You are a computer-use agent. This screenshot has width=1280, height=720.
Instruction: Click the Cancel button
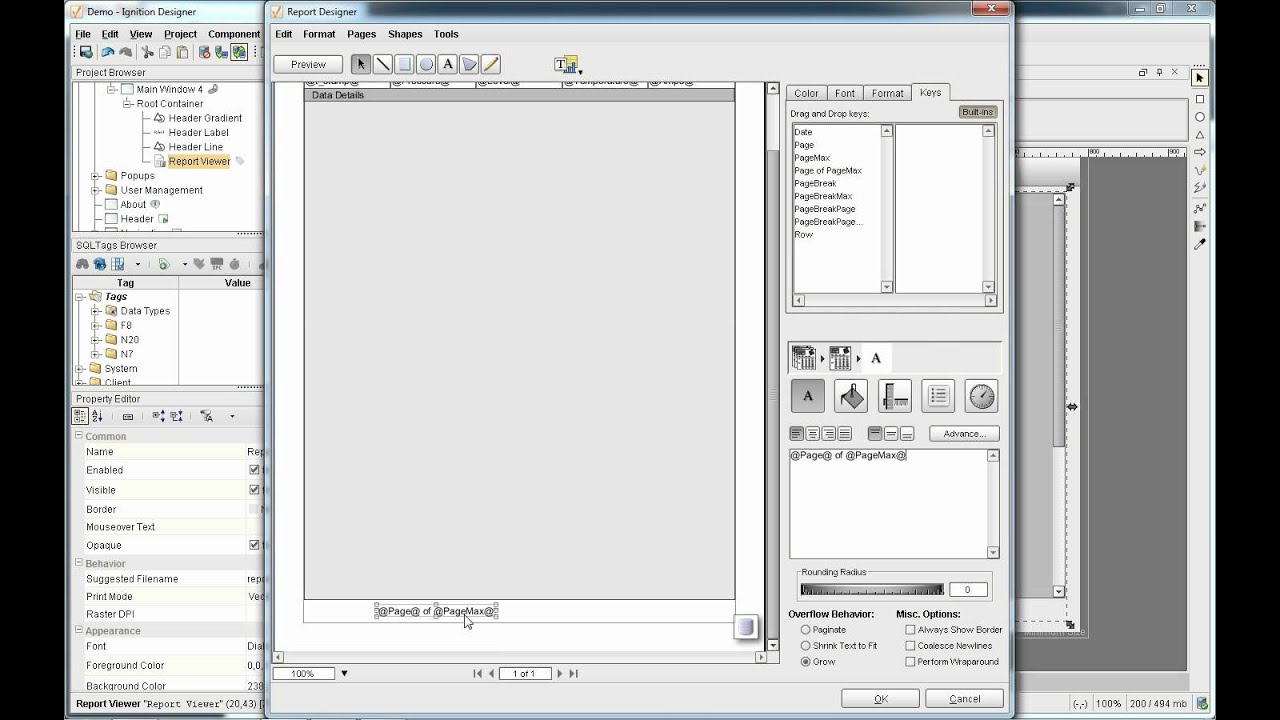click(965, 699)
